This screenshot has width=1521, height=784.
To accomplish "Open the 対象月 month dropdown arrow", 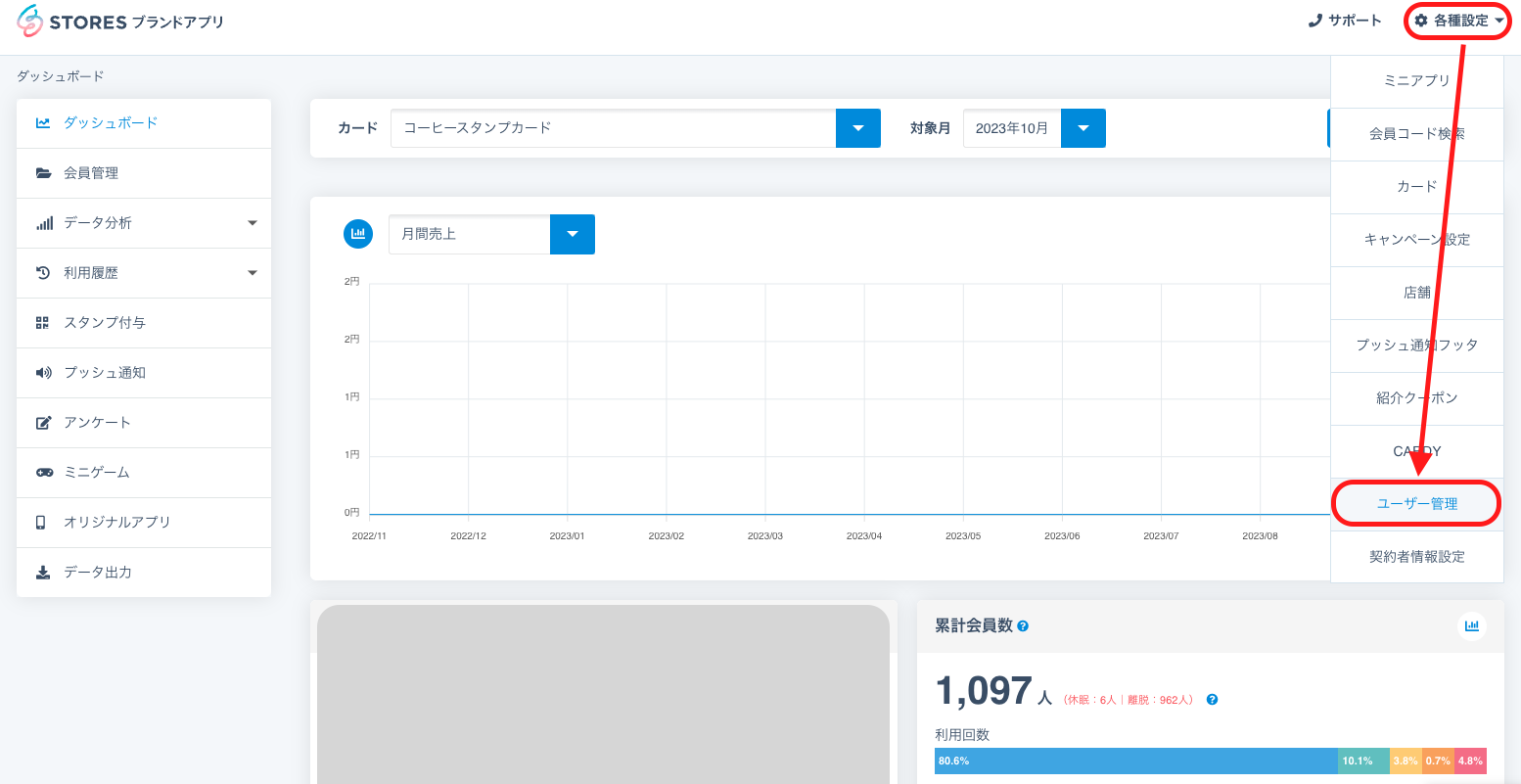I will [1083, 128].
